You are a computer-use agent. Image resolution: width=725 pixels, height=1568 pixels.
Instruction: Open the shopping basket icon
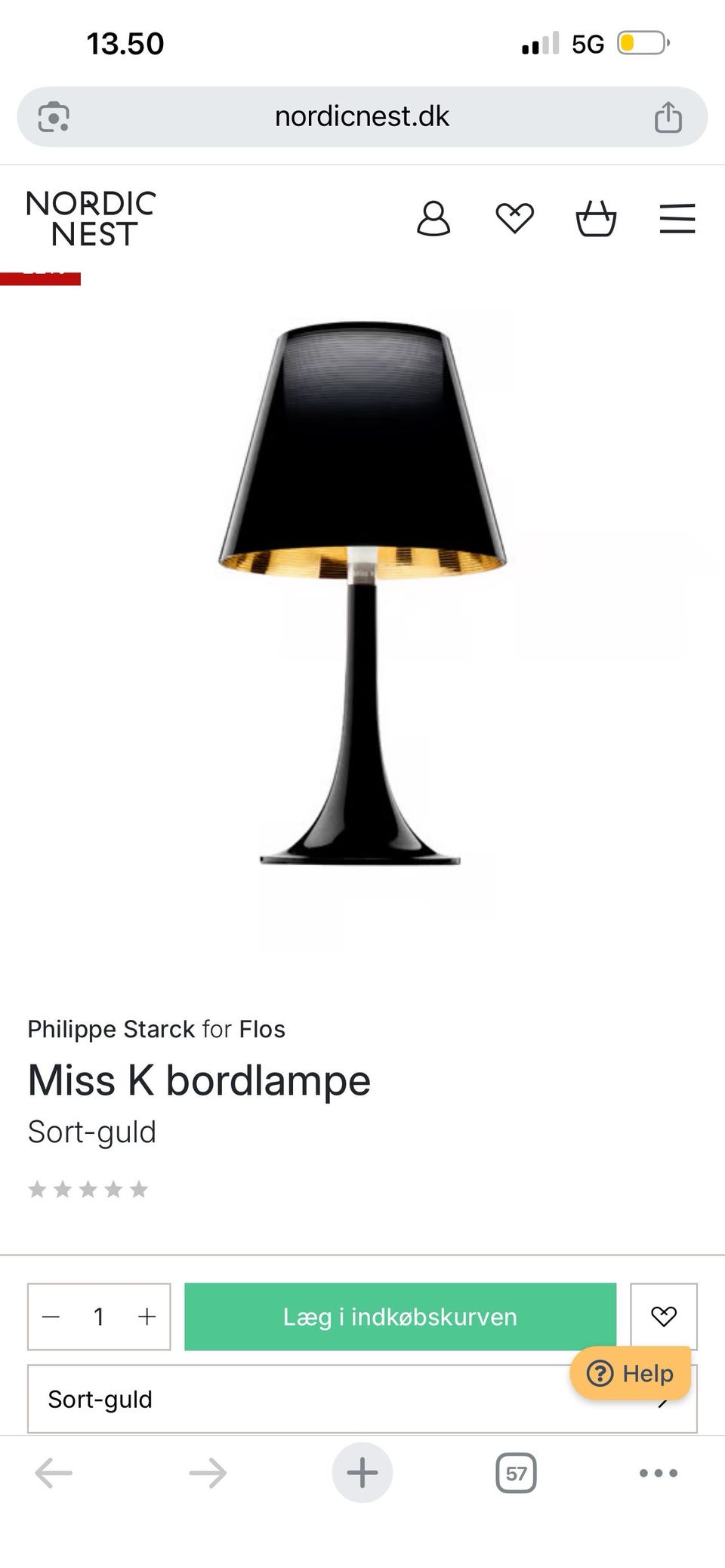tap(596, 219)
